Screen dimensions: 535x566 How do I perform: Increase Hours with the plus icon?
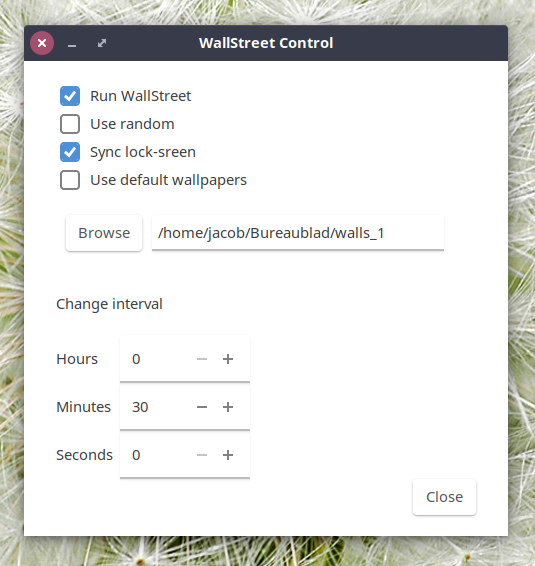228,359
